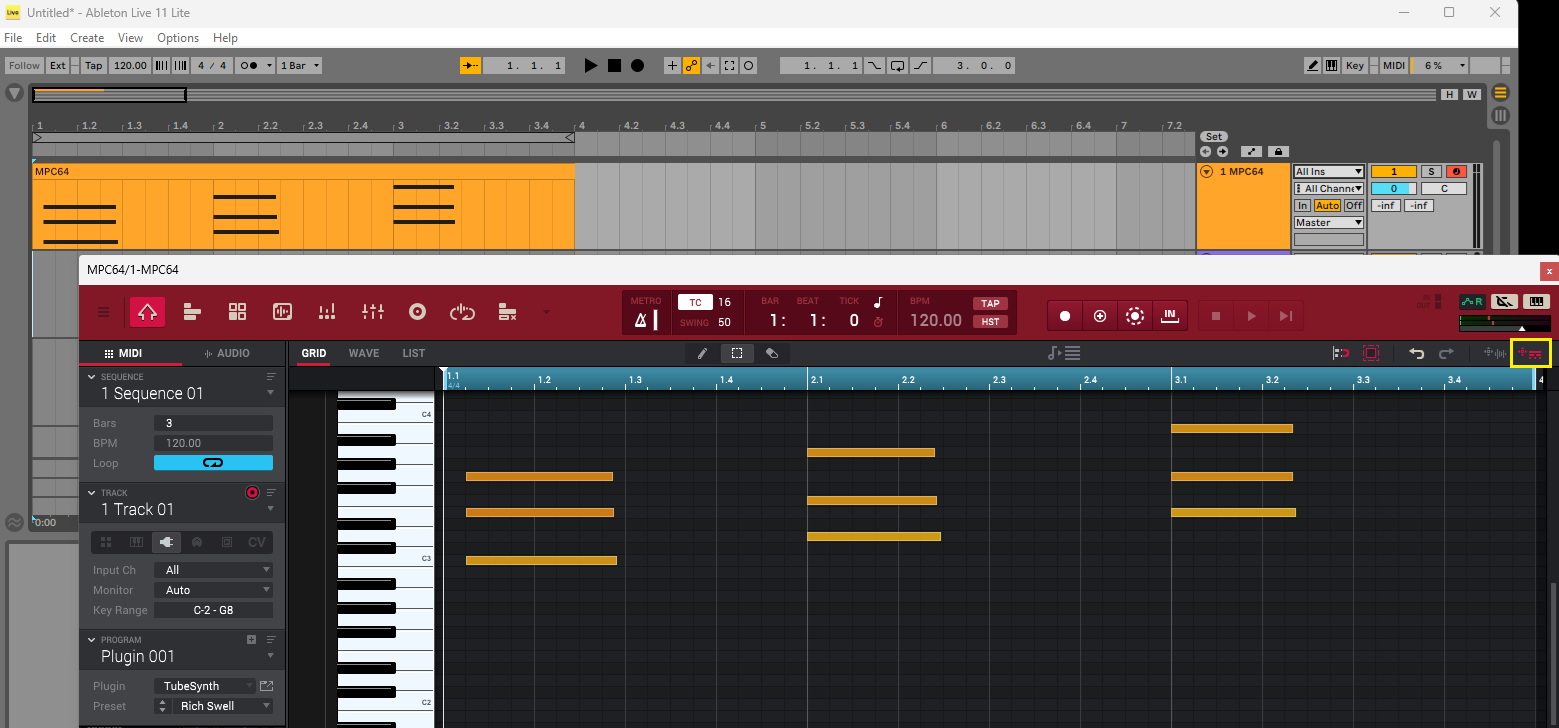The height and width of the screenshot is (728, 1559).
Task: Toggle the Ext sync button in Ableton
Action: pyautogui.click(x=58, y=65)
